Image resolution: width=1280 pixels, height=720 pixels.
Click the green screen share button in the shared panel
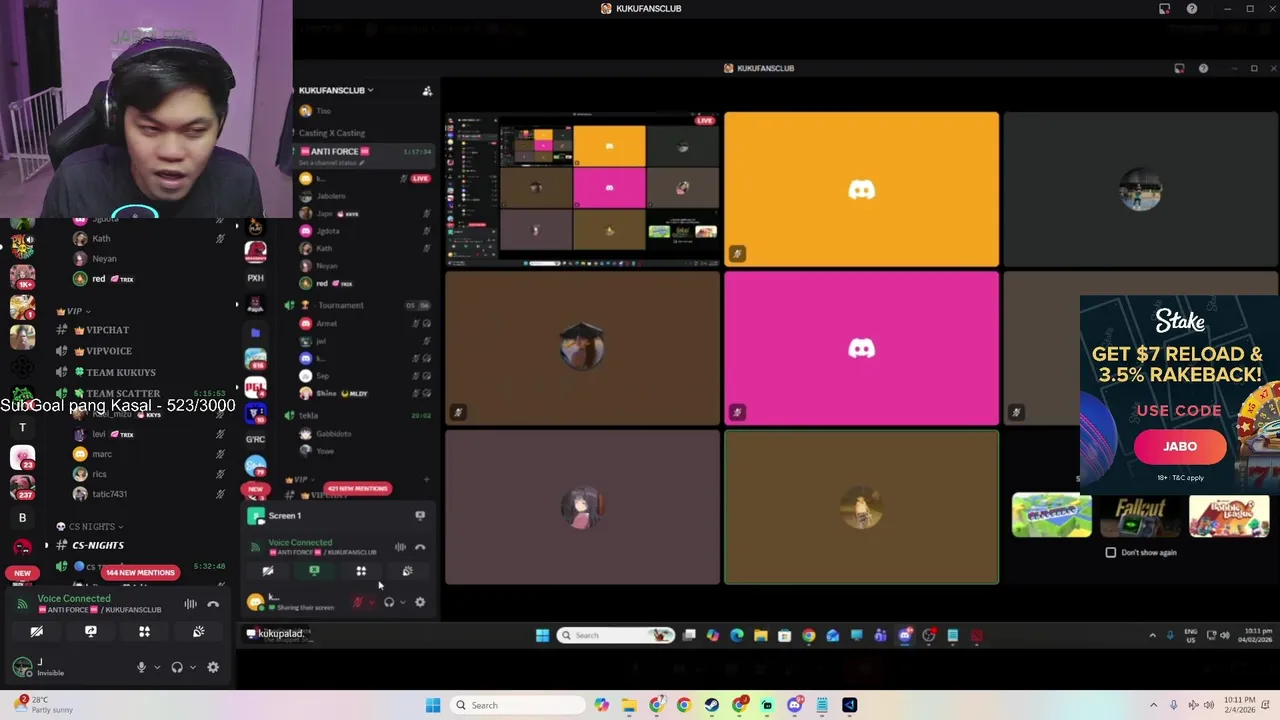pos(314,571)
